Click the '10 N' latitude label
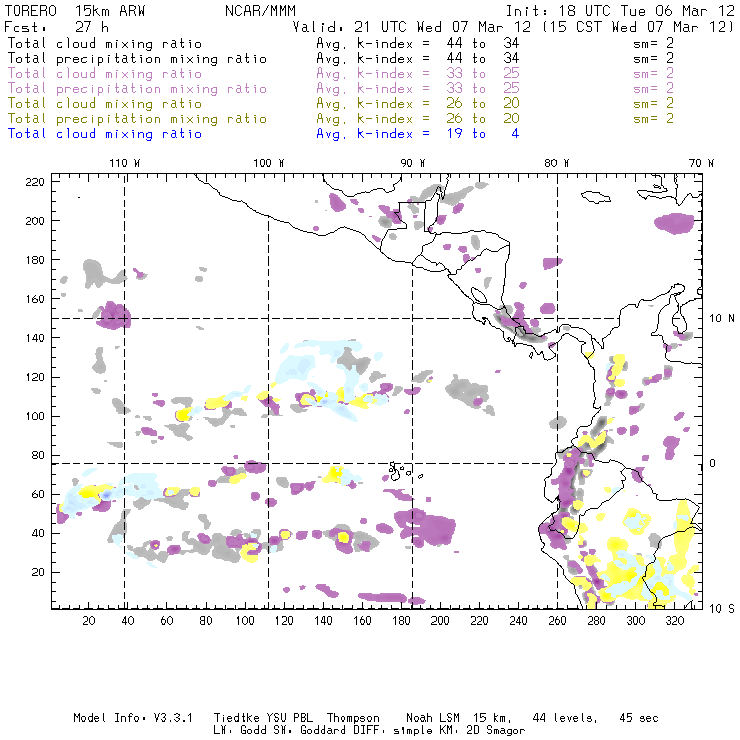Image resolution: width=740 pixels, height=740 pixels. tap(722, 319)
